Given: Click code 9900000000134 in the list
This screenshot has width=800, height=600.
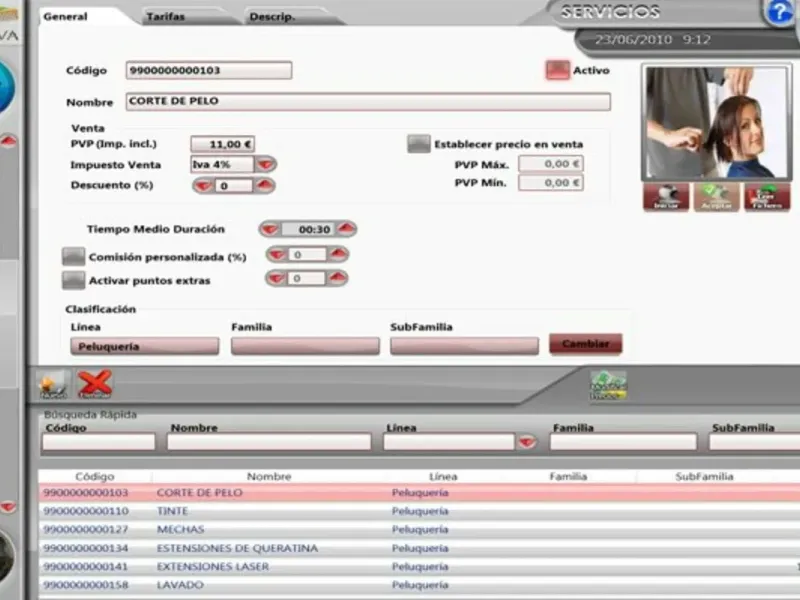Looking at the screenshot, I should coord(86,548).
